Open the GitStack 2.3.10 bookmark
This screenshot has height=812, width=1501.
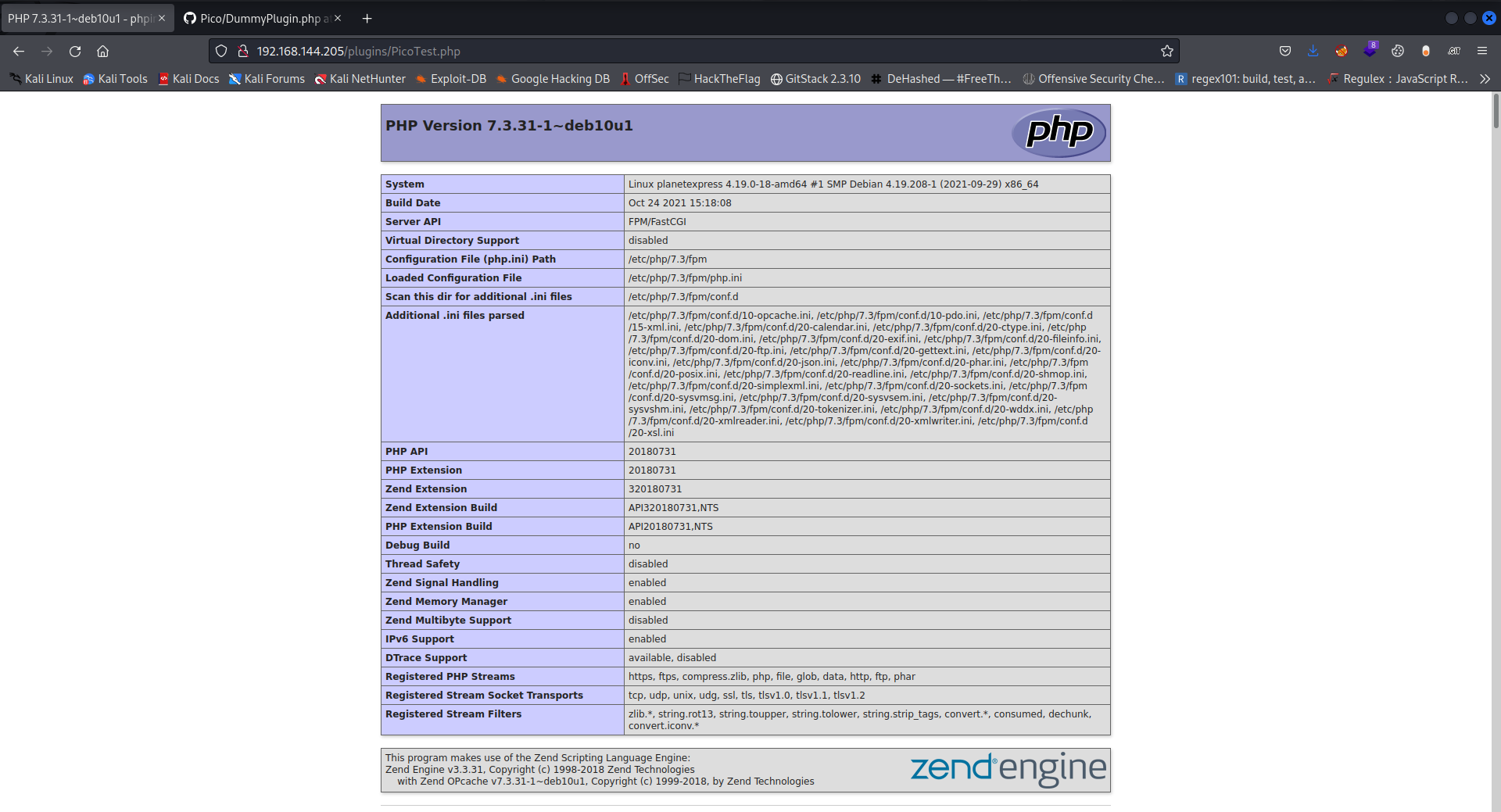[815, 79]
